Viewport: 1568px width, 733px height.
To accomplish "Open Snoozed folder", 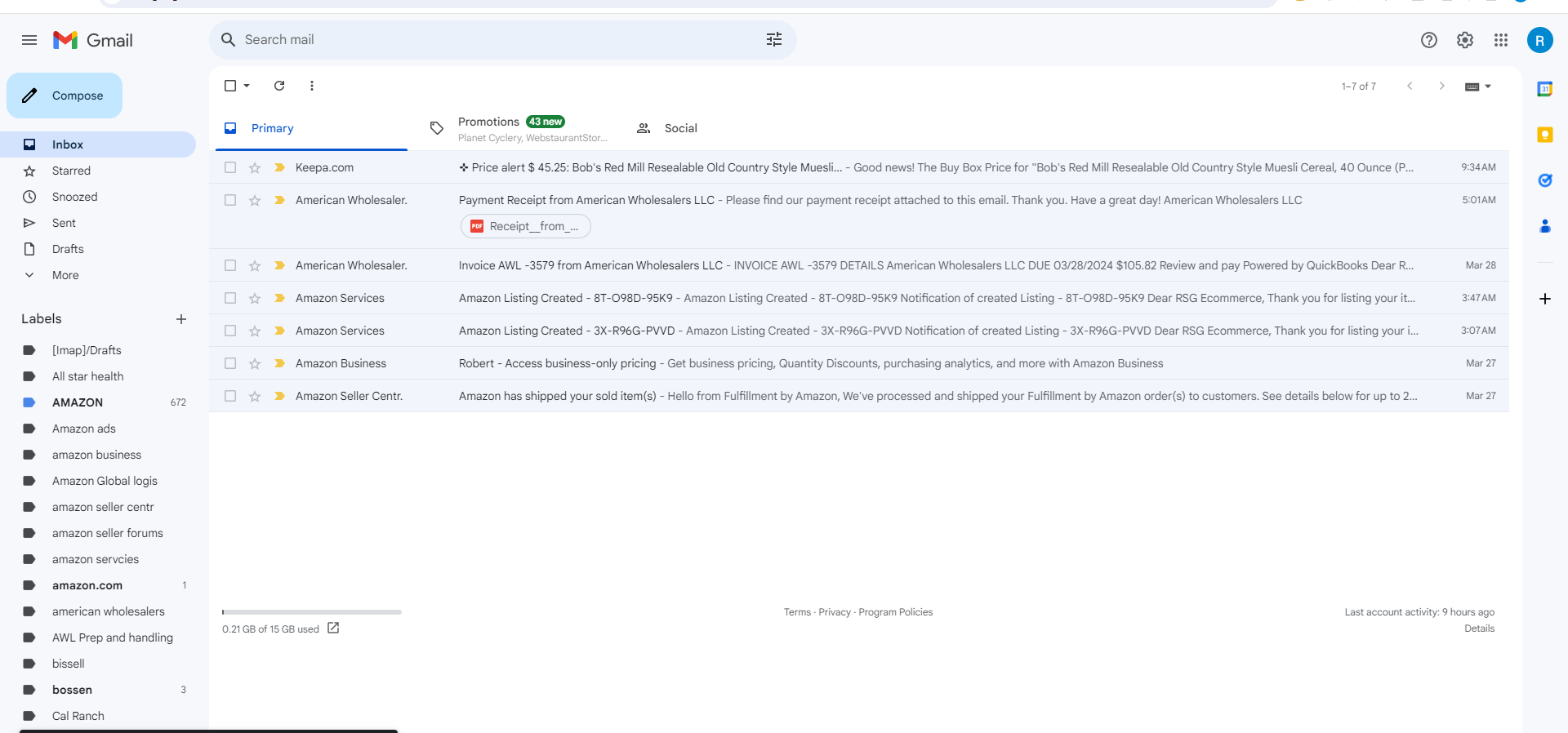I will pos(98,197).
